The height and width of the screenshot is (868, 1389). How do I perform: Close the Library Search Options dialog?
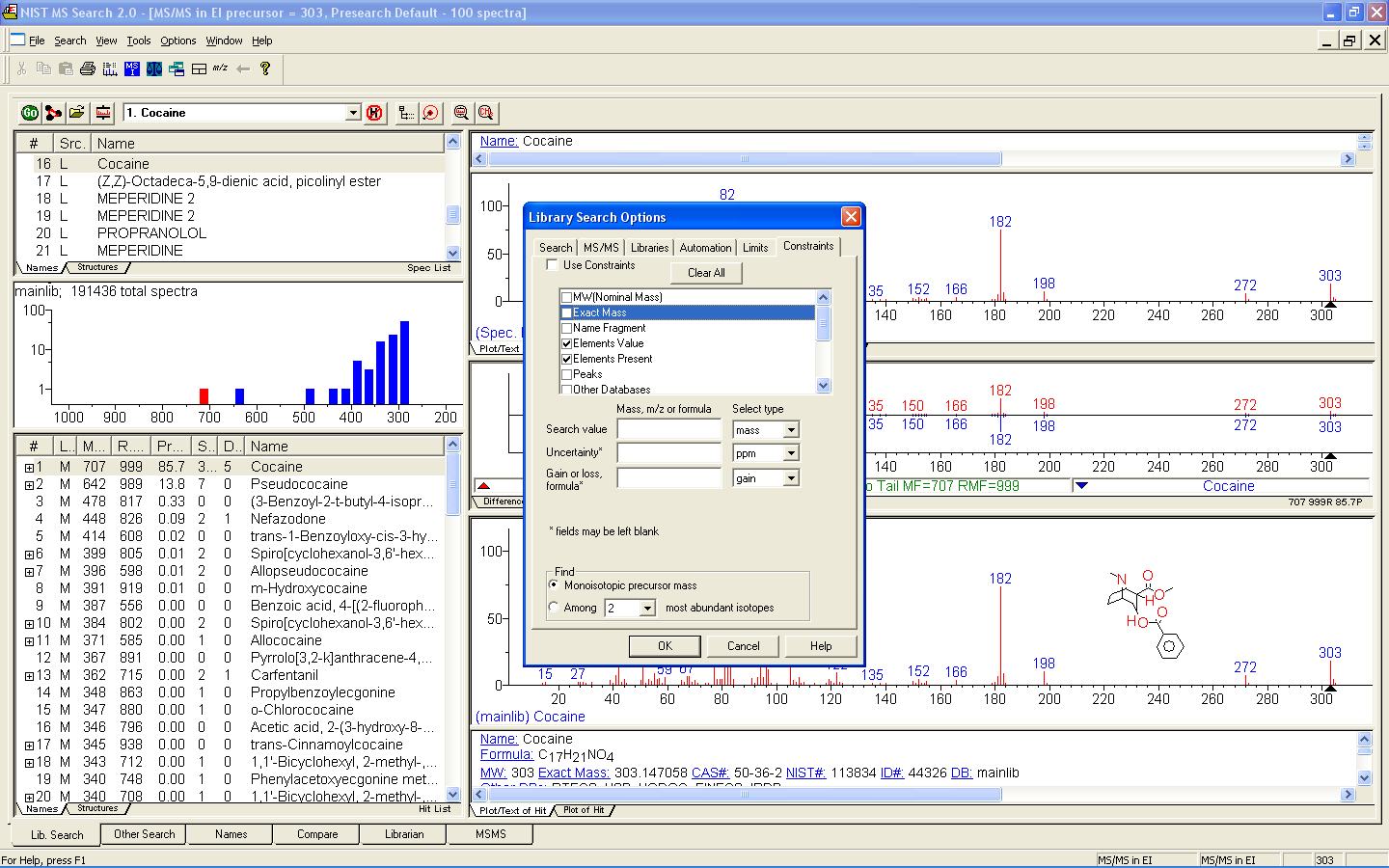851,217
